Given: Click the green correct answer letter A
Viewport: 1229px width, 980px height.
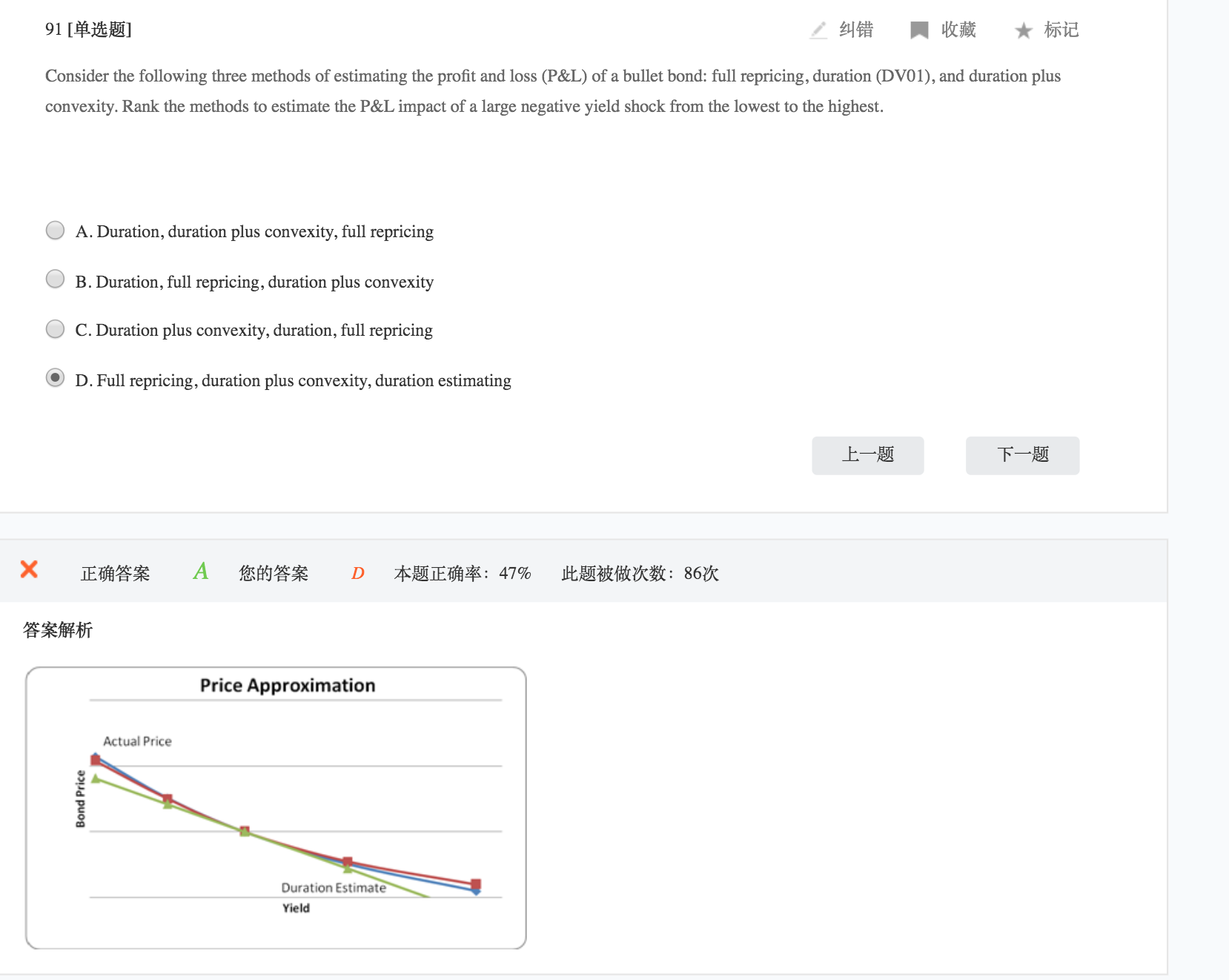Looking at the screenshot, I should click(200, 572).
